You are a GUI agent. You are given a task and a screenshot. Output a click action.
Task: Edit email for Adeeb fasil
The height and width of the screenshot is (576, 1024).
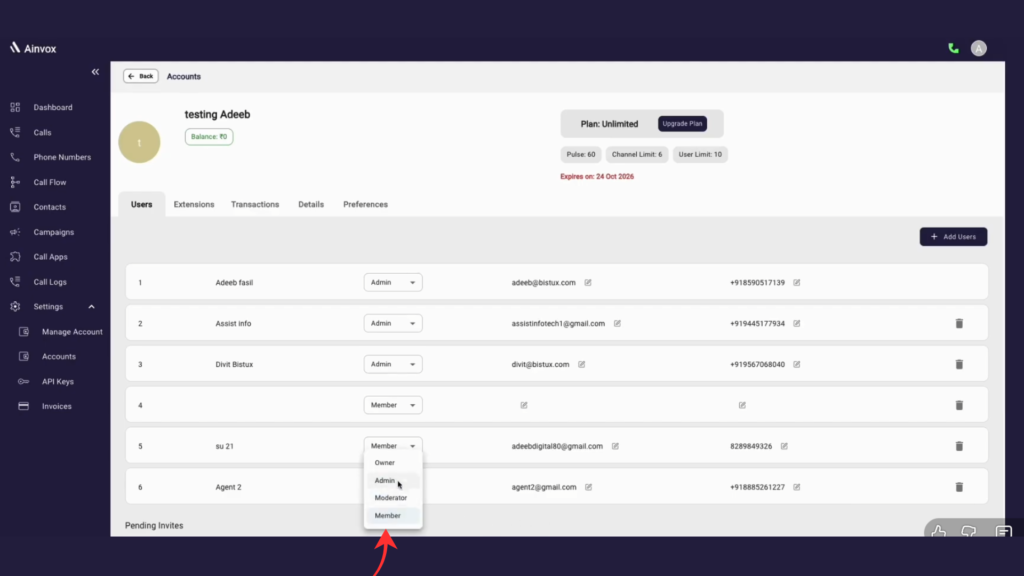pyautogui.click(x=588, y=283)
